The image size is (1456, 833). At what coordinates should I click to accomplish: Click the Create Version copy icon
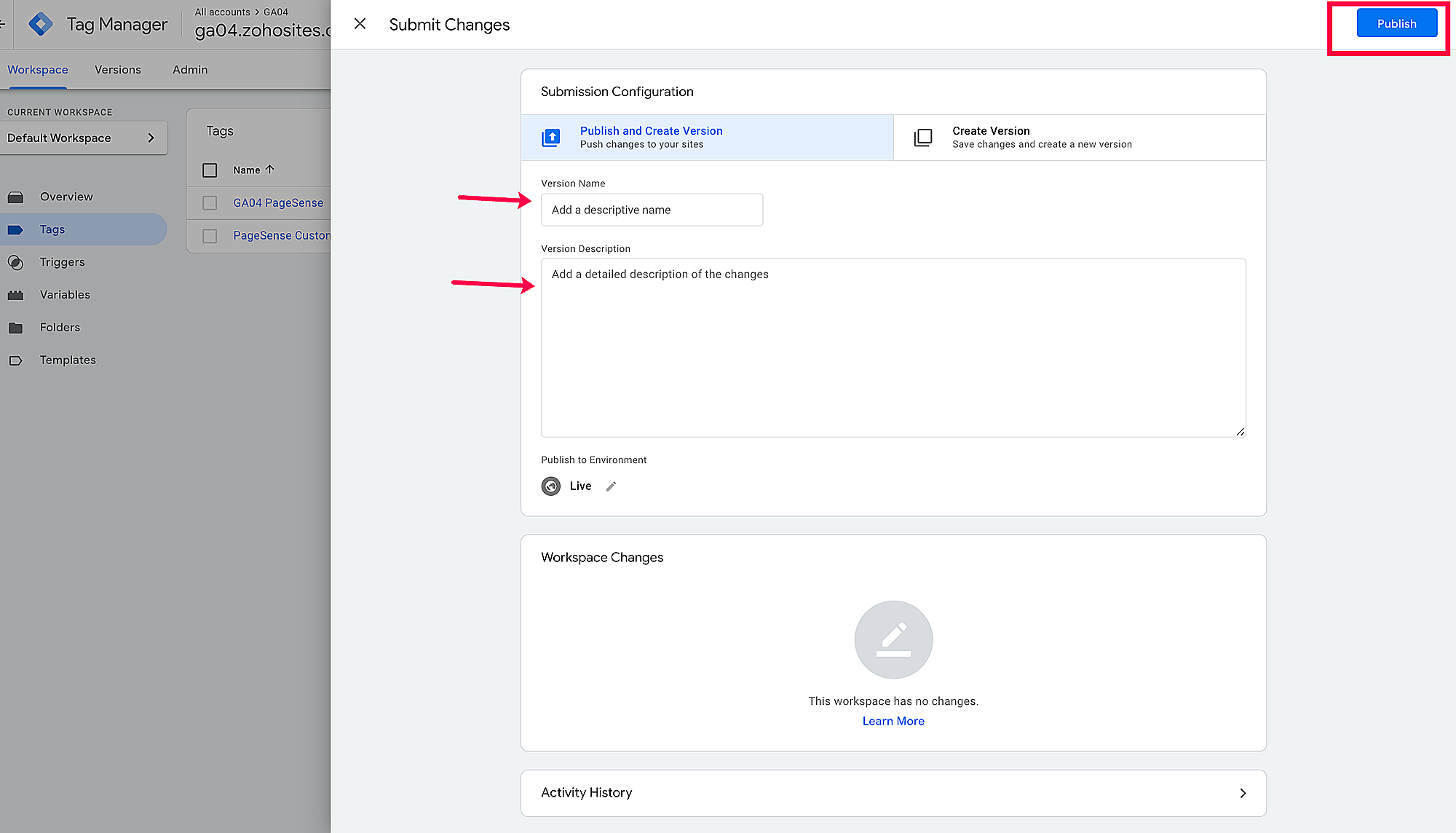coord(923,138)
